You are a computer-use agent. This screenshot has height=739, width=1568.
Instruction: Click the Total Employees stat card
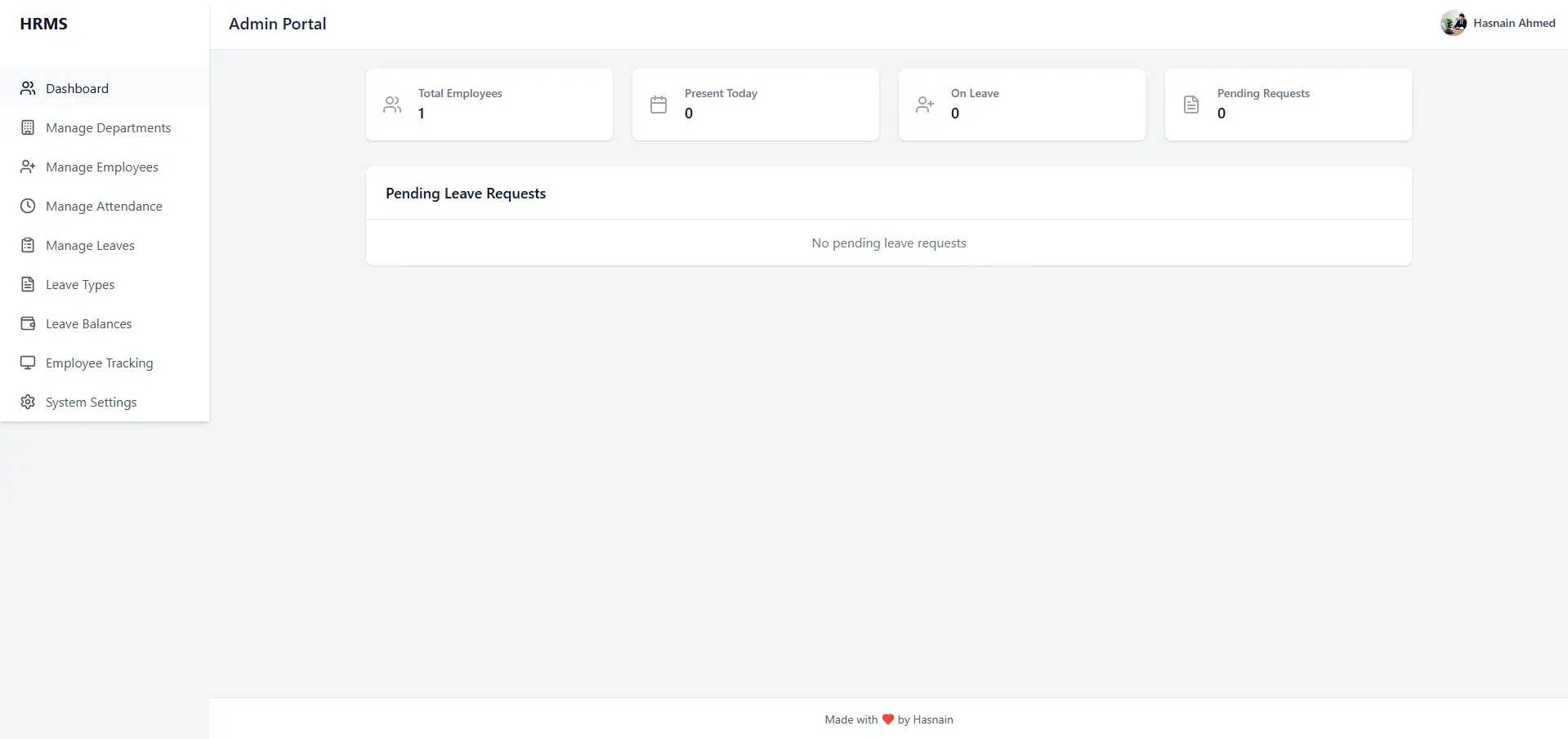(489, 104)
